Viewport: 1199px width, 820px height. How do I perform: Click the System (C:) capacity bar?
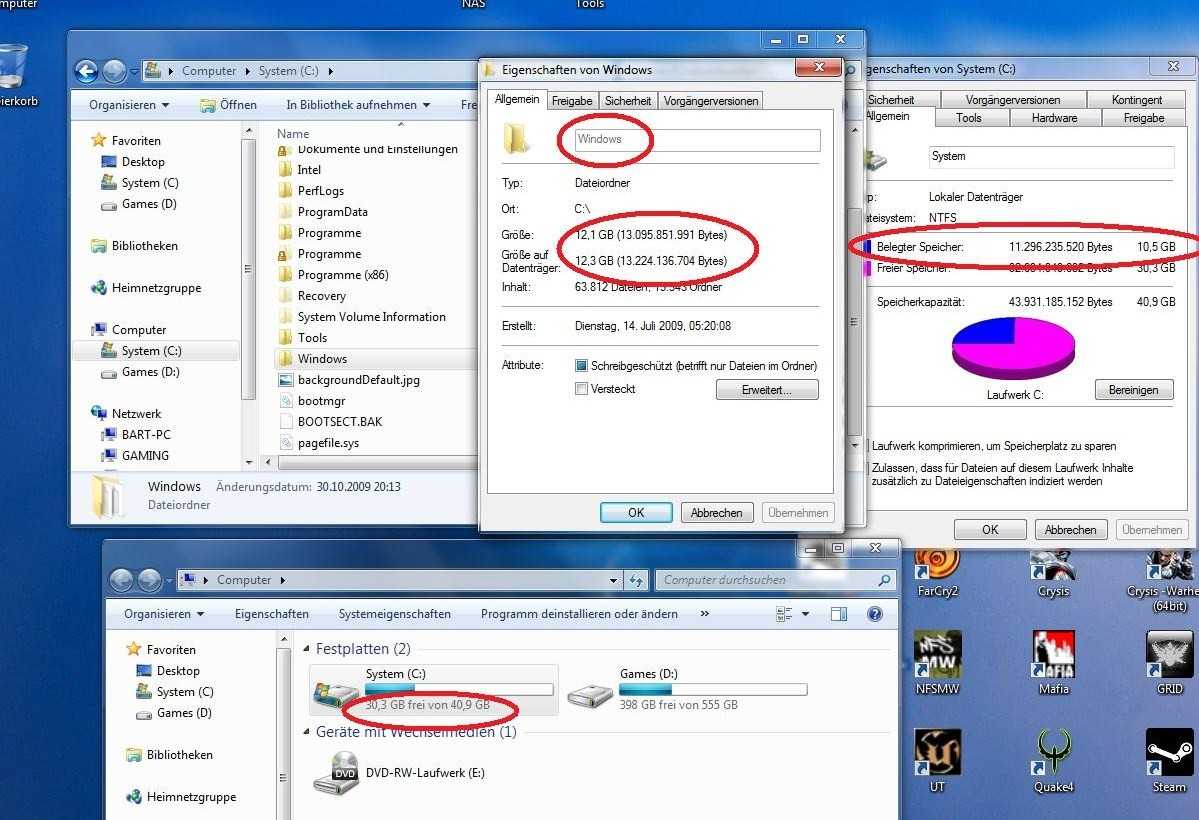click(460, 689)
